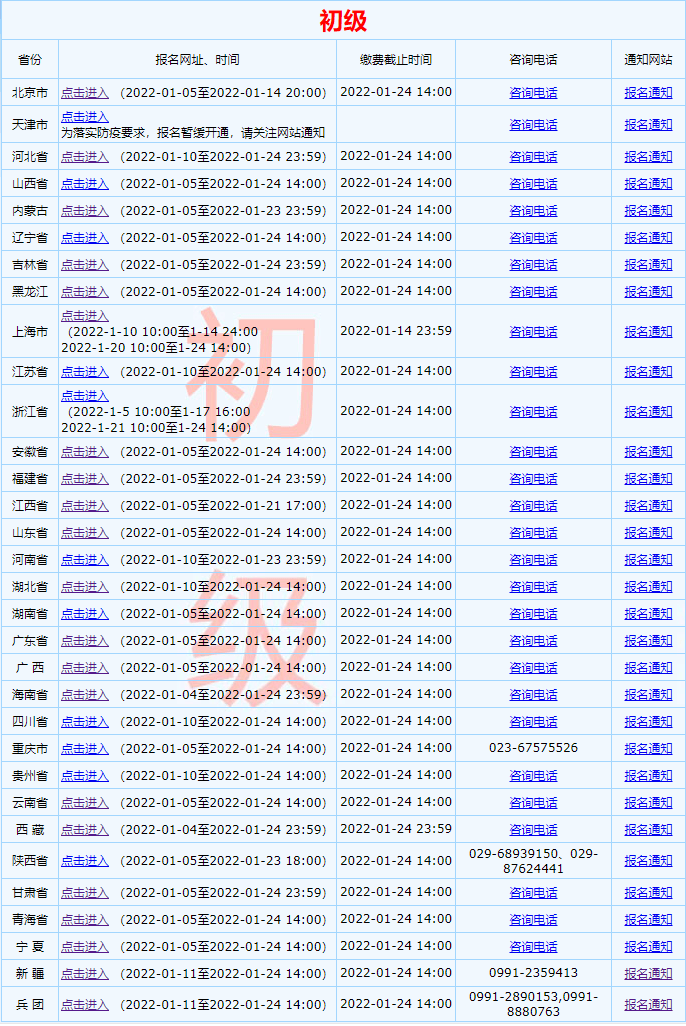This screenshot has width=686, height=1026.
Task: Open 报名通知 link for 陕西省
Action: [x=648, y=861]
